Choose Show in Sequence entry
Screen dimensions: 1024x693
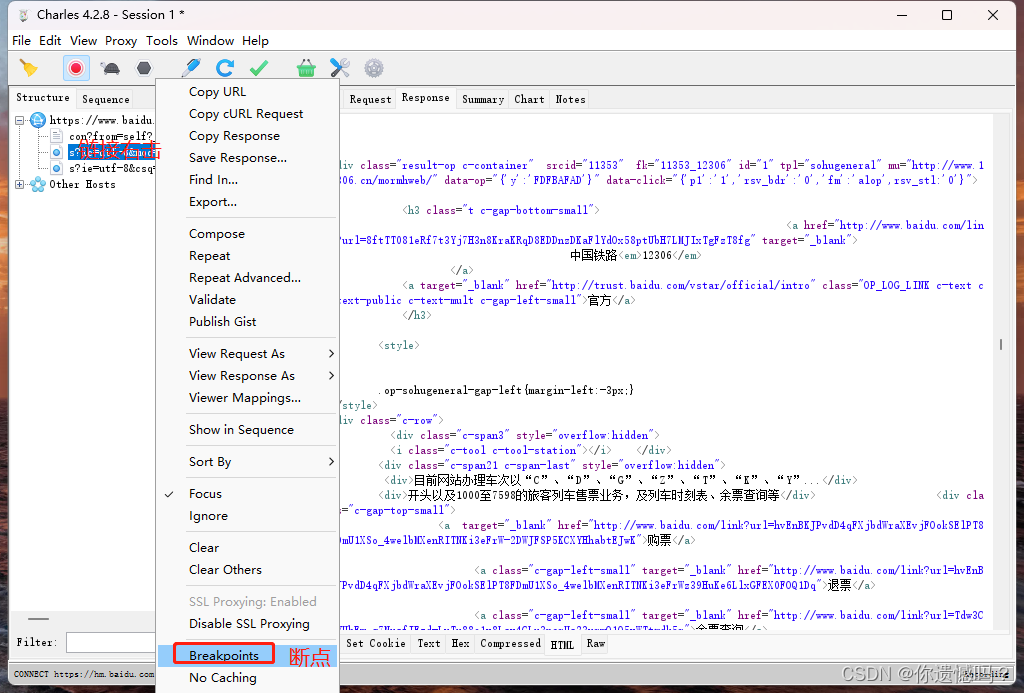tap(242, 430)
